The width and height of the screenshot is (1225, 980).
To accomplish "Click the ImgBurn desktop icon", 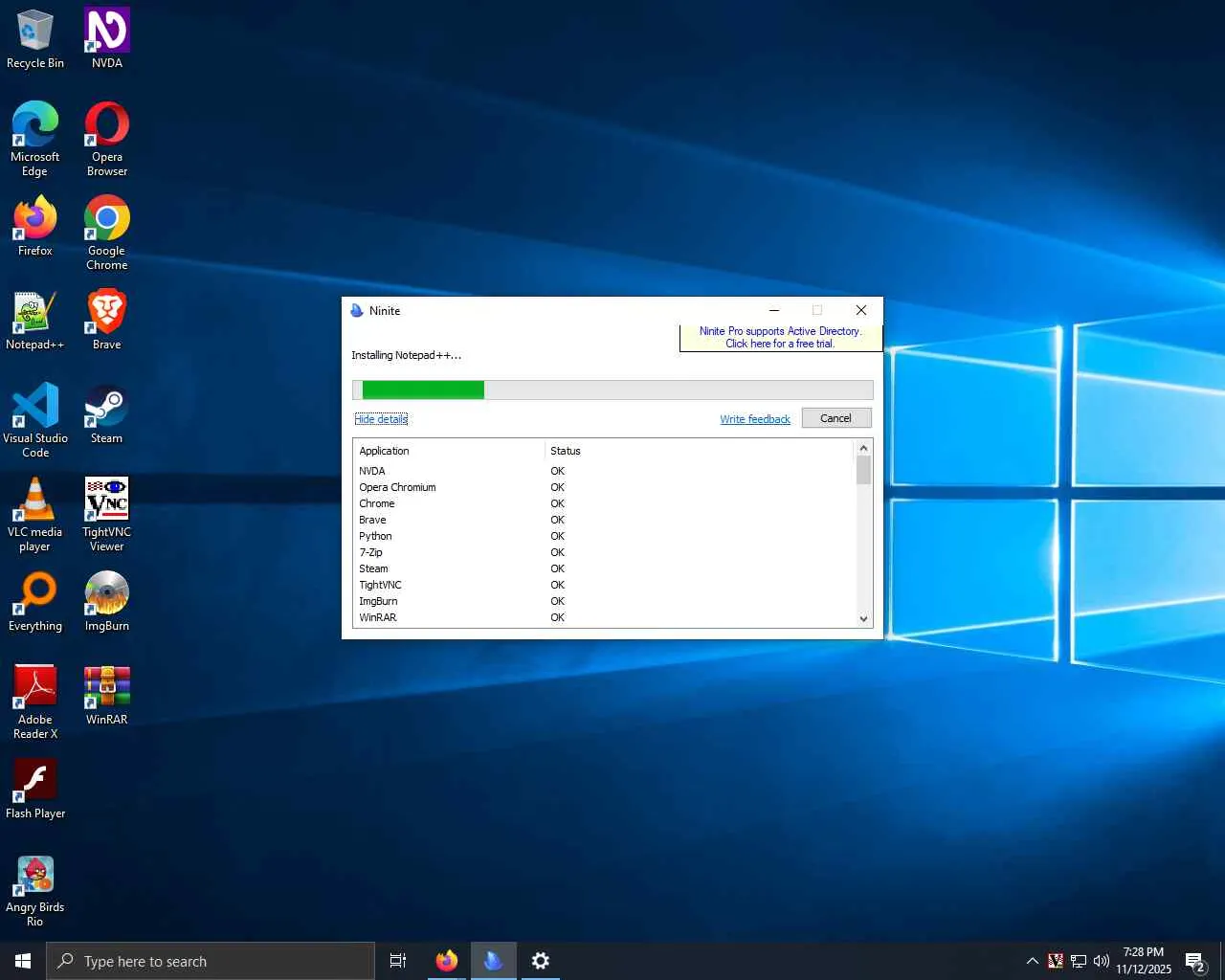I will point(107,602).
